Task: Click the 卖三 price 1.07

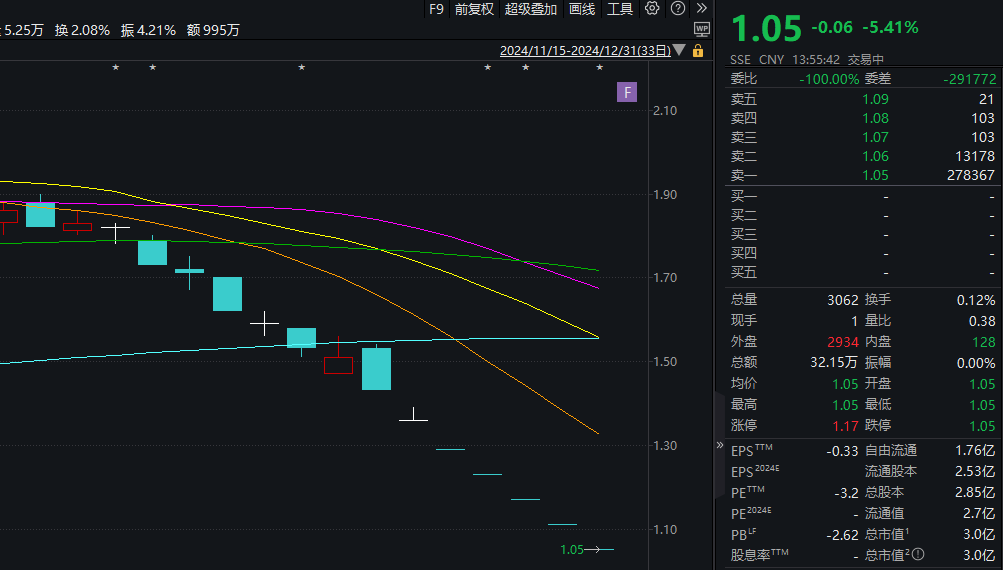Action: (875, 137)
